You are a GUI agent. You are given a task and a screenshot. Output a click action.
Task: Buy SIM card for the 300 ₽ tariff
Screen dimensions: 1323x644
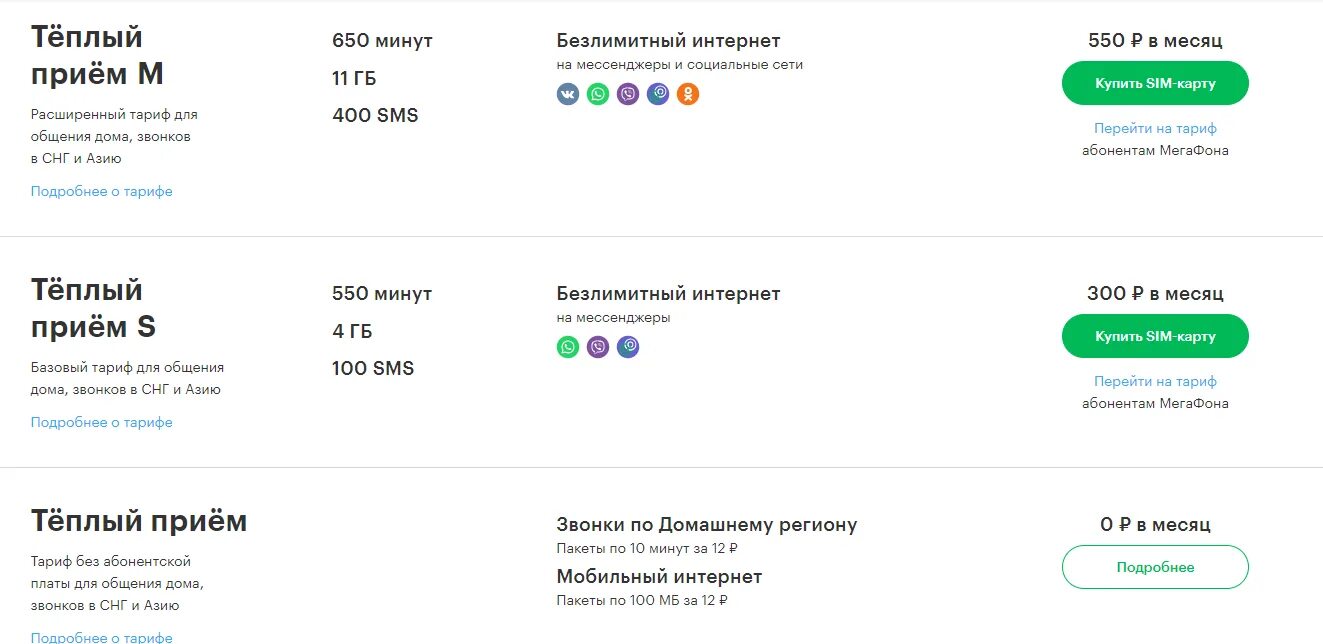tap(1155, 336)
